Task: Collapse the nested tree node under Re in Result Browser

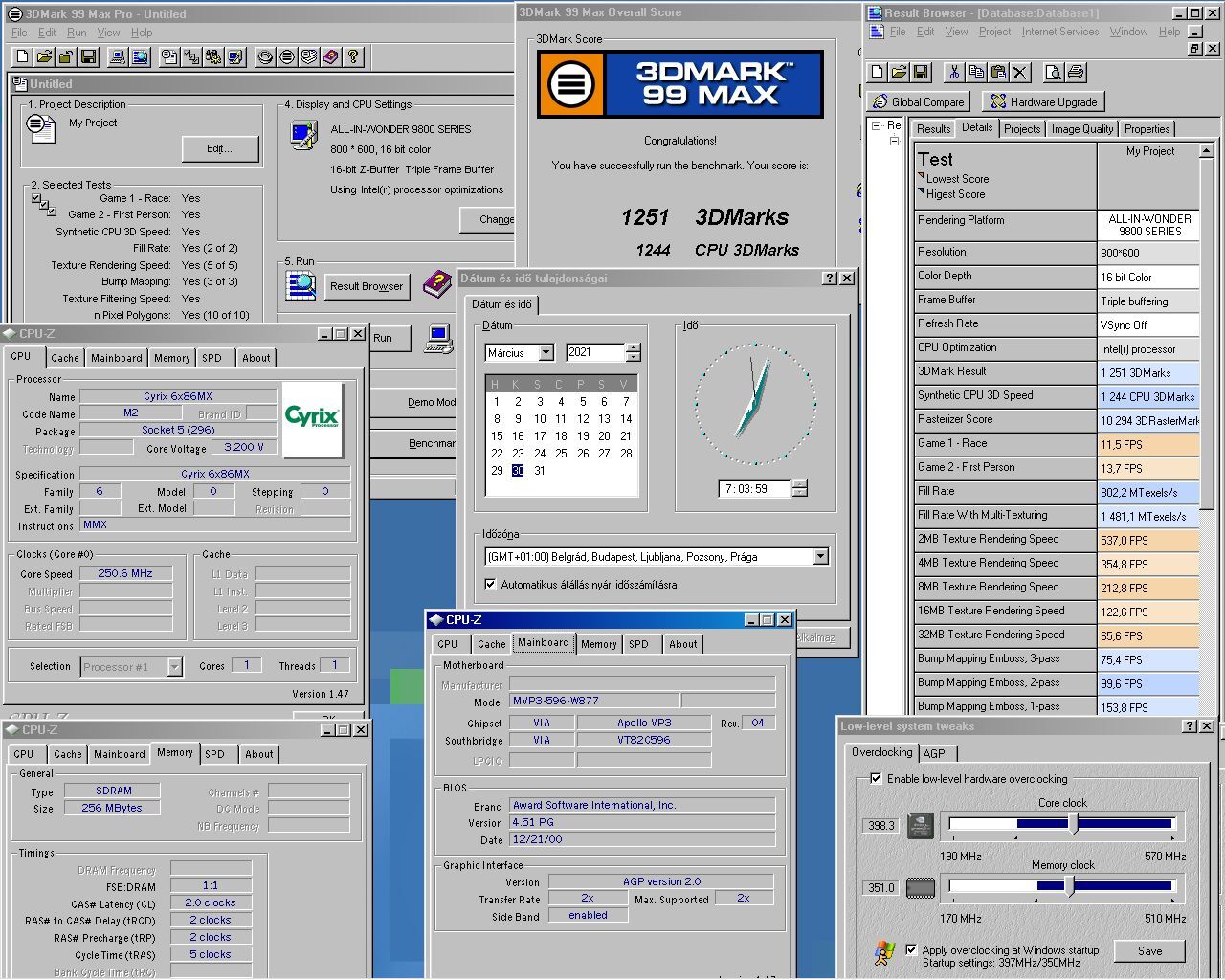Action: 895,142
